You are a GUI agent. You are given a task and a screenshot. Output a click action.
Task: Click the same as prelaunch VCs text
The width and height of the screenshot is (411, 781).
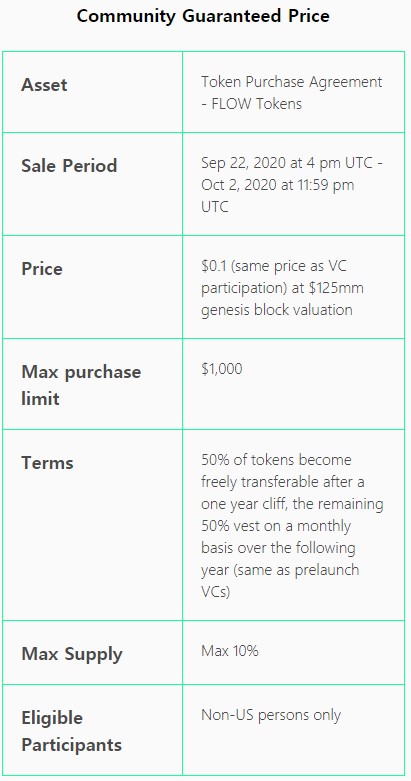click(x=280, y=580)
